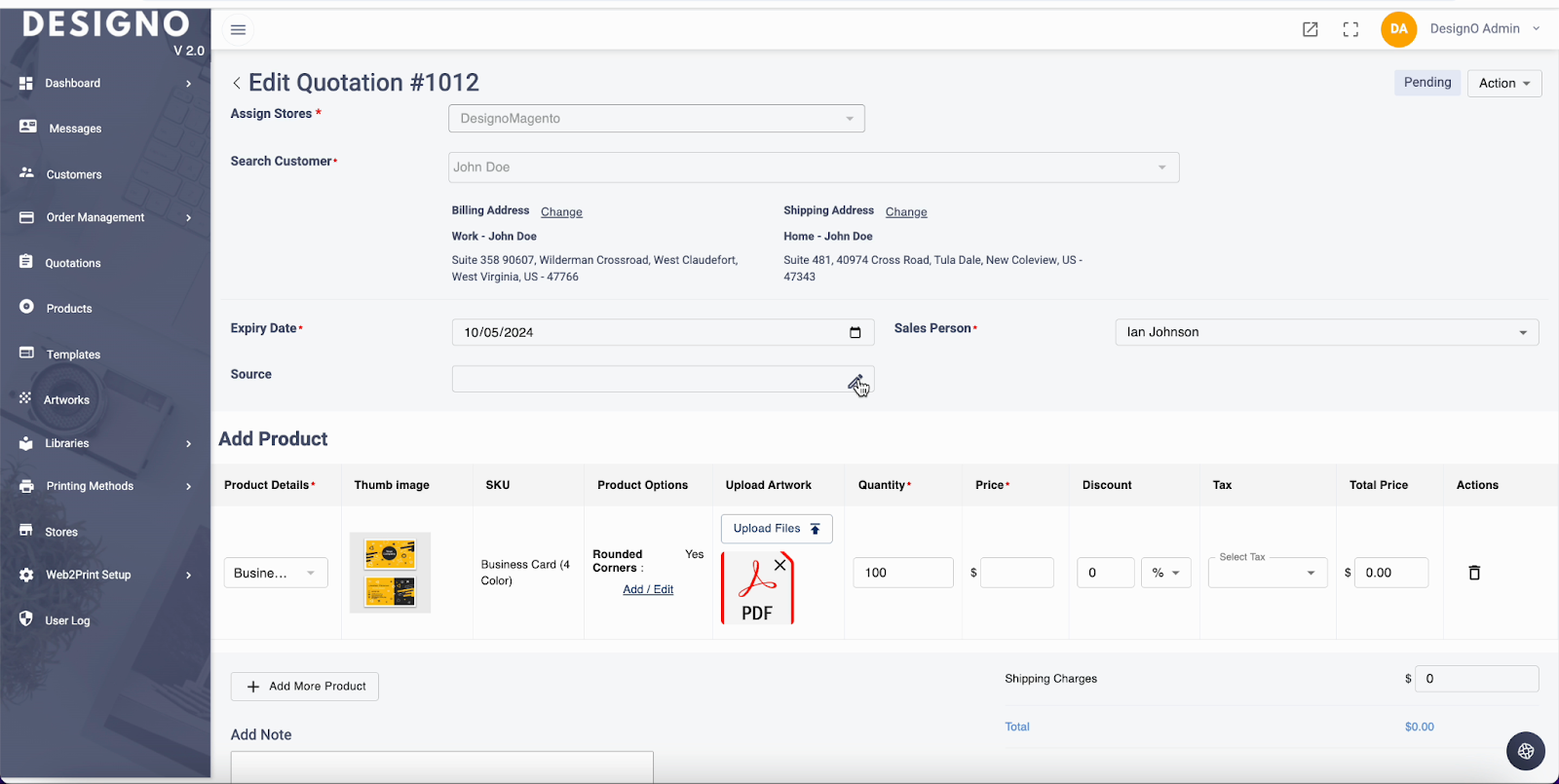
Task: Go to Artworks in the sidebar
Action: point(66,400)
